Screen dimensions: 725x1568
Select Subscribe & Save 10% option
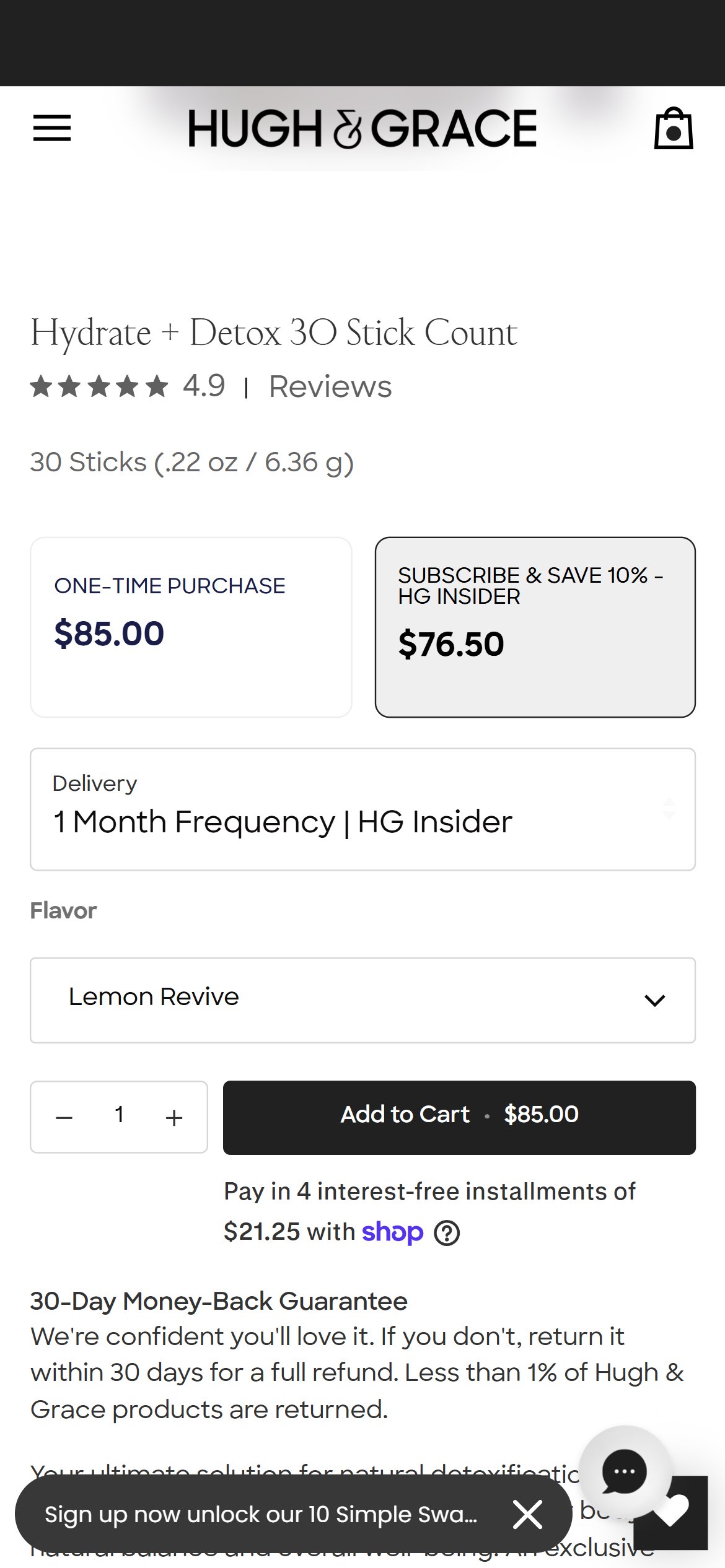535,627
